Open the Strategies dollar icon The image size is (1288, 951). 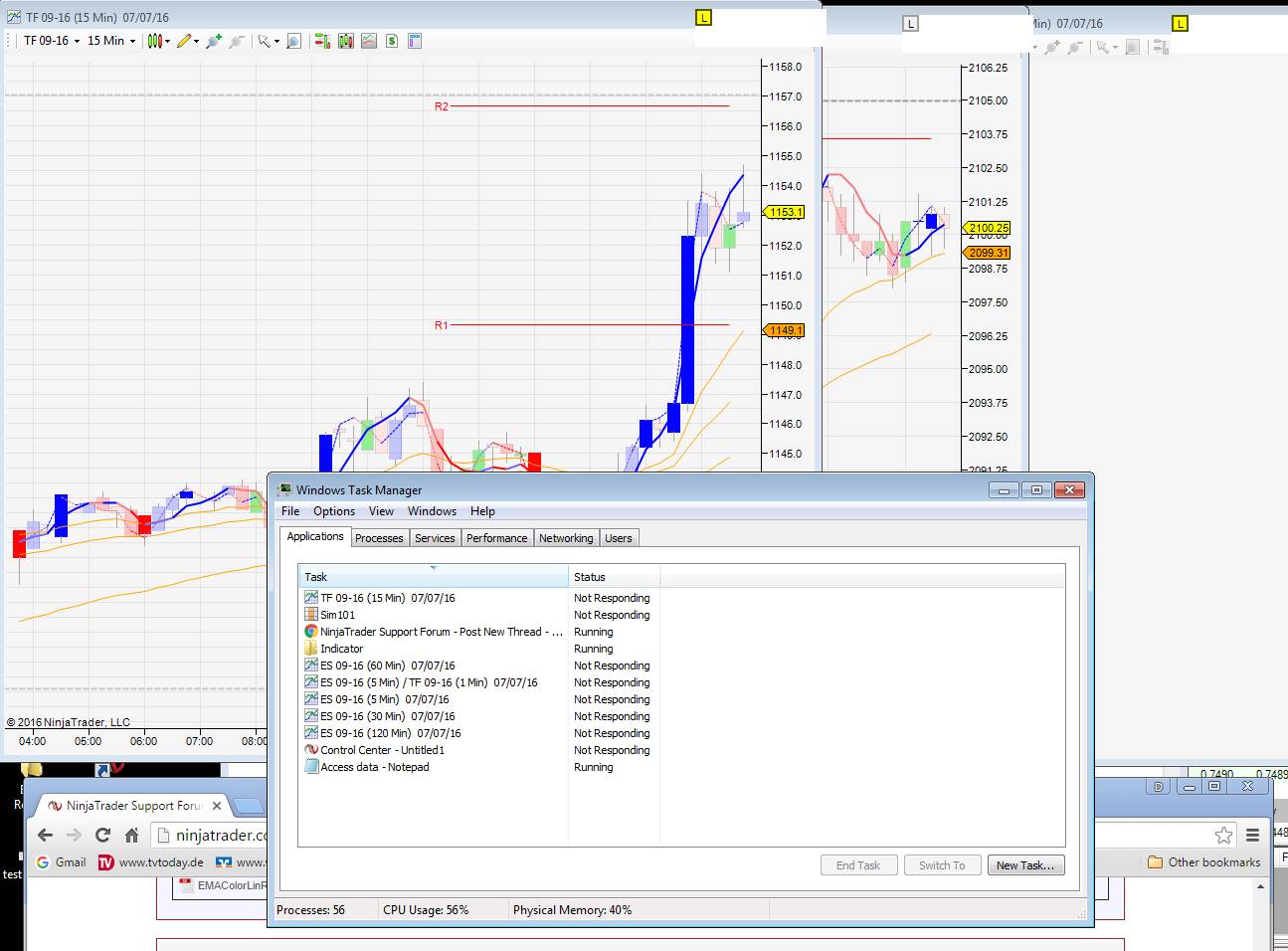coord(392,41)
